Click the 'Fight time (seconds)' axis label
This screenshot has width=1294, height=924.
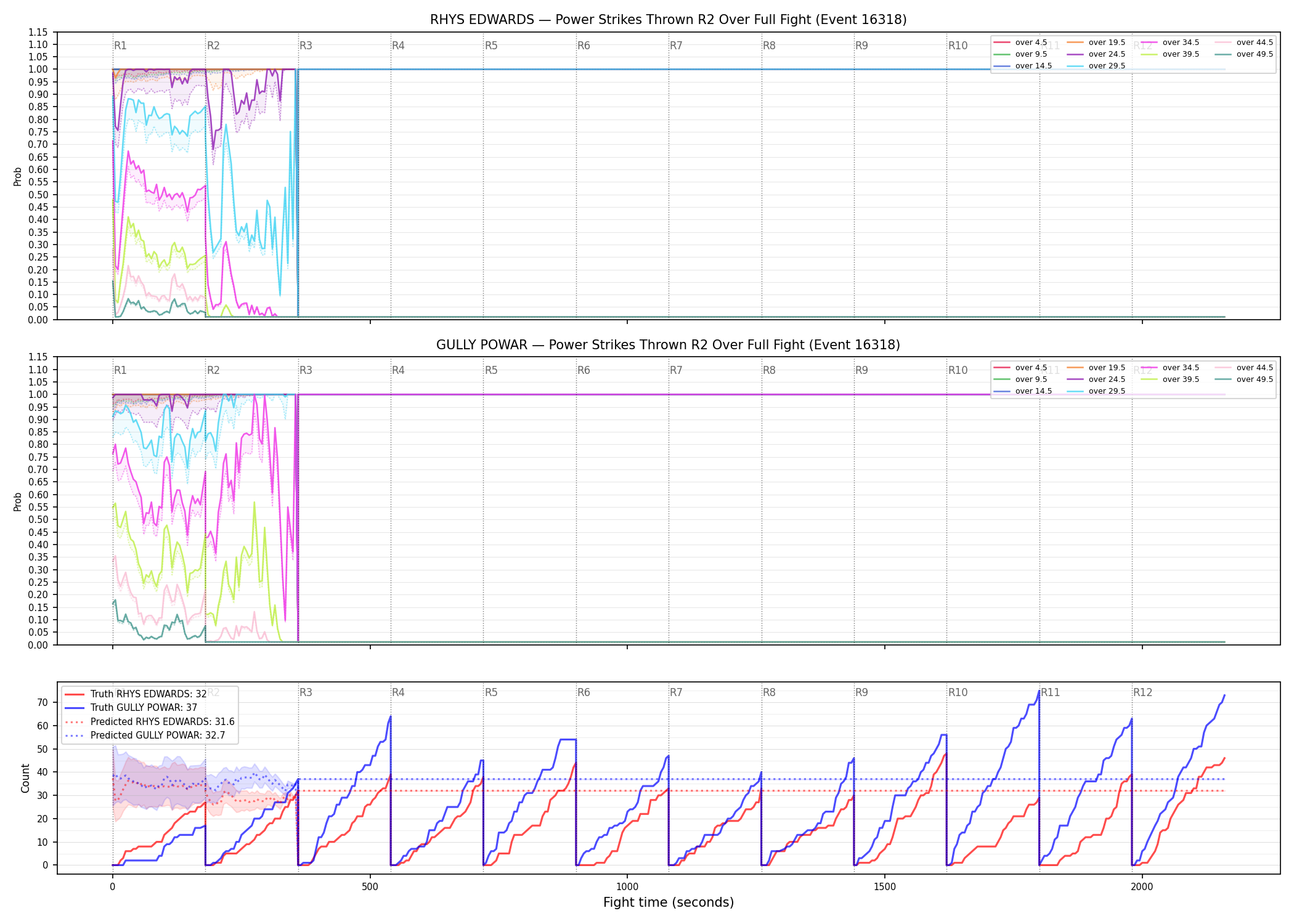click(669, 902)
